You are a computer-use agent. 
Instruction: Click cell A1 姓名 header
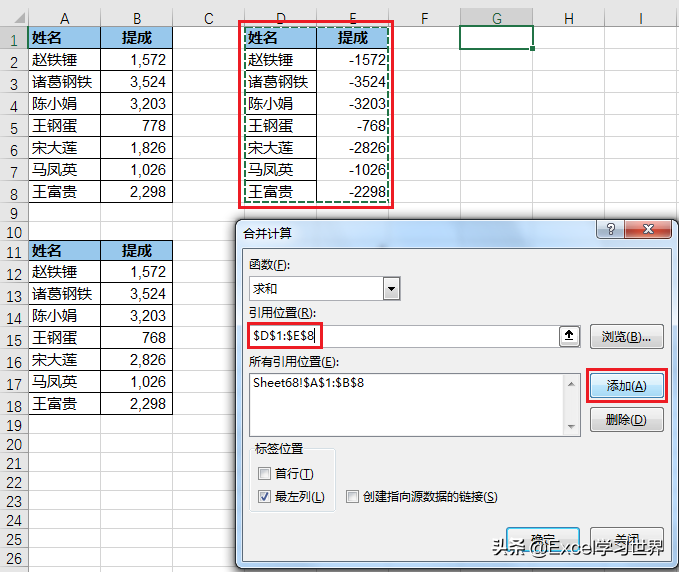click(x=65, y=38)
